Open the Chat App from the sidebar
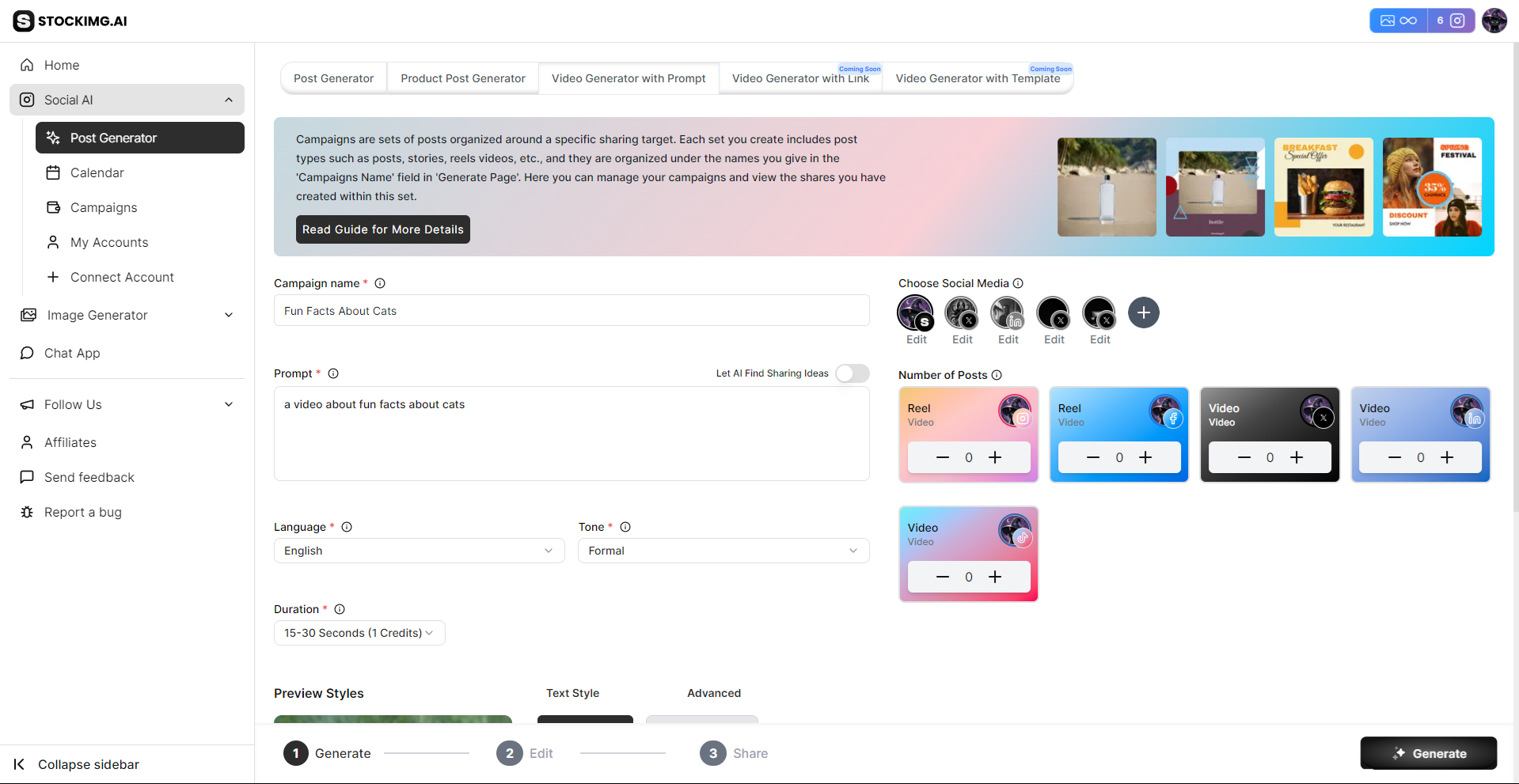The height and width of the screenshot is (784, 1519). 71,353
